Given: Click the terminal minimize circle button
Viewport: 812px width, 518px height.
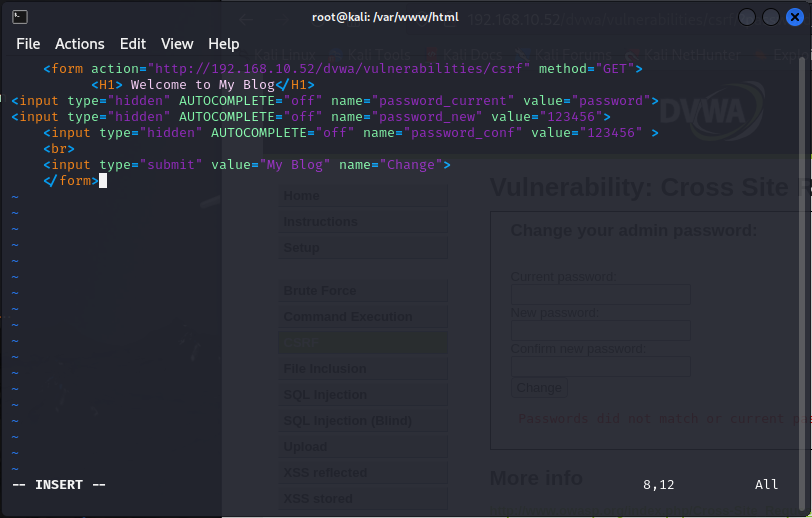Looking at the screenshot, I should pyautogui.click(x=747, y=17).
